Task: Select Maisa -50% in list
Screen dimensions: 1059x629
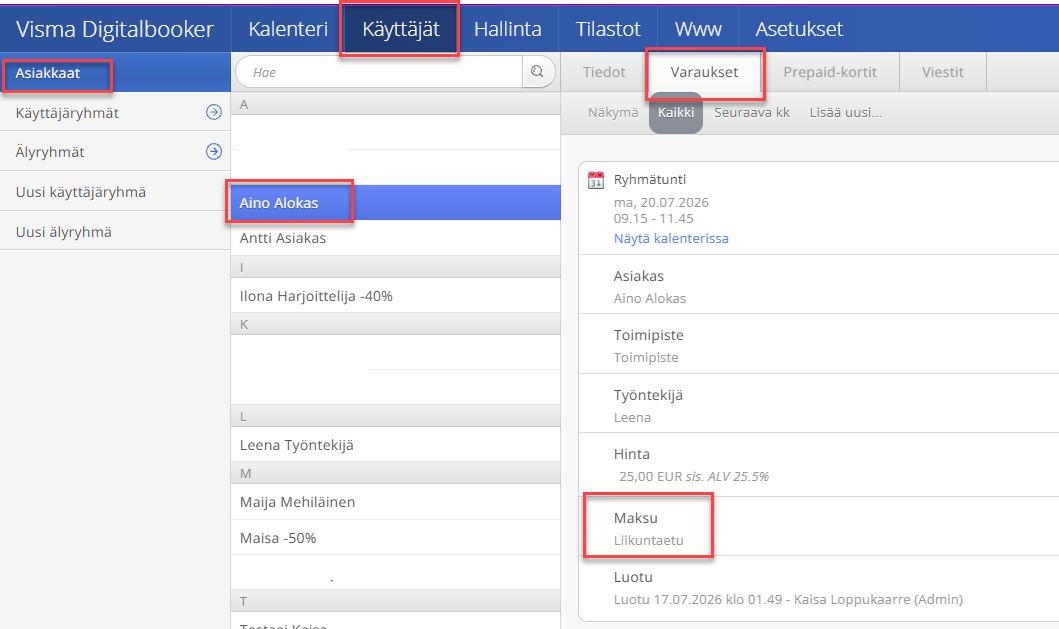Action: tap(396, 538)
